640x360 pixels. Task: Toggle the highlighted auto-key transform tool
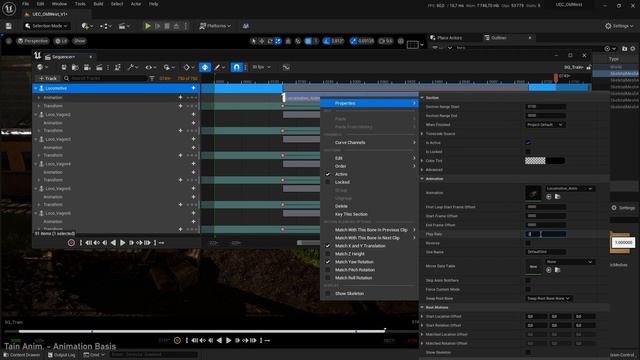(x=205, y=67)
